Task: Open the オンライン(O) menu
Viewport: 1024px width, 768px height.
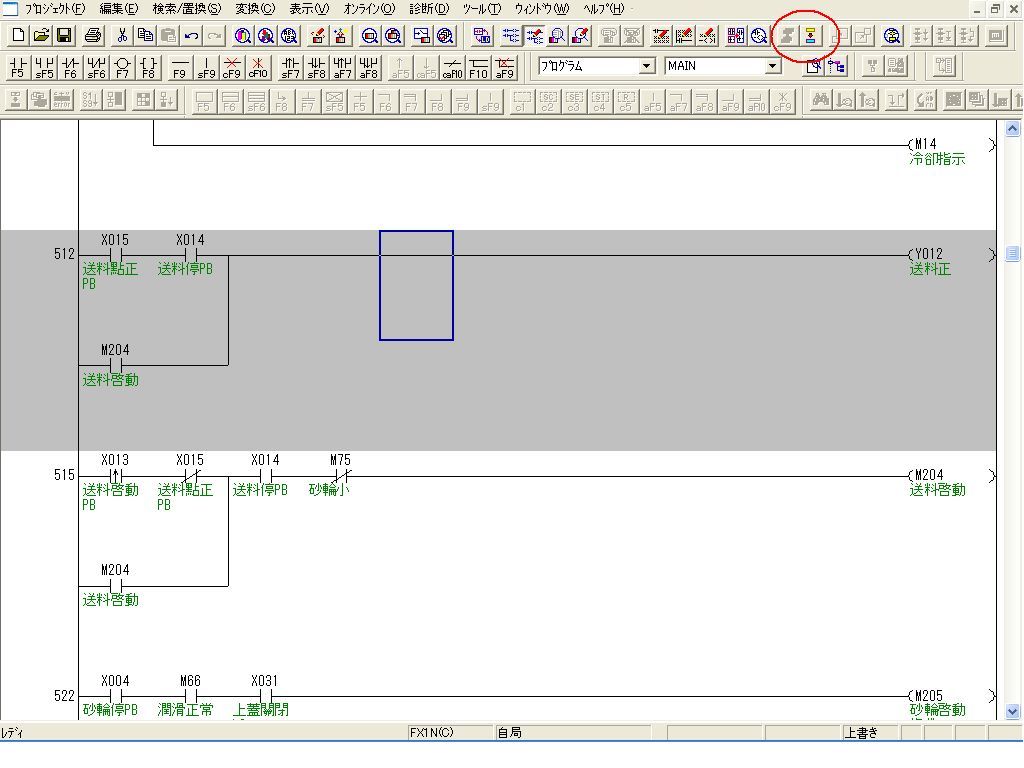Action: point(369,9)
